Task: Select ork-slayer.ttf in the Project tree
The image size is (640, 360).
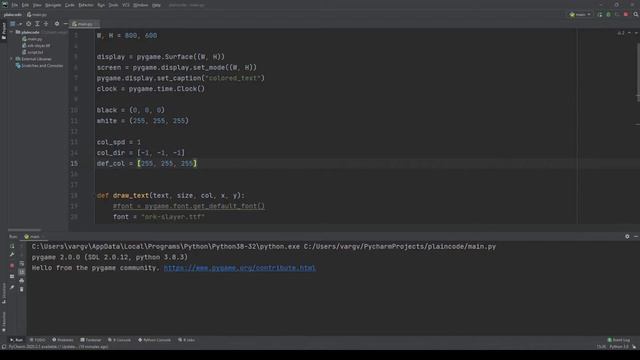Action: (36, 45)
